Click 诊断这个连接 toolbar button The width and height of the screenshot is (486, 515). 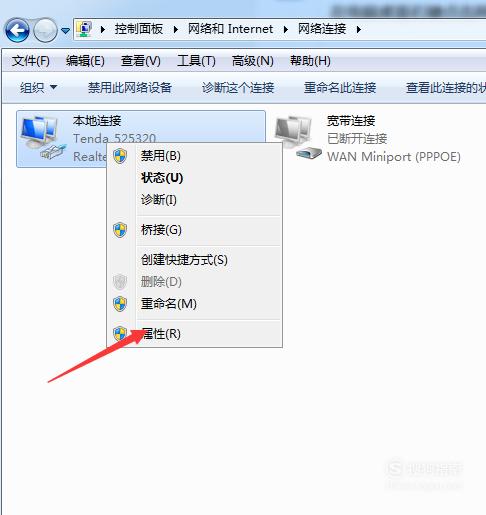(238, 88)
